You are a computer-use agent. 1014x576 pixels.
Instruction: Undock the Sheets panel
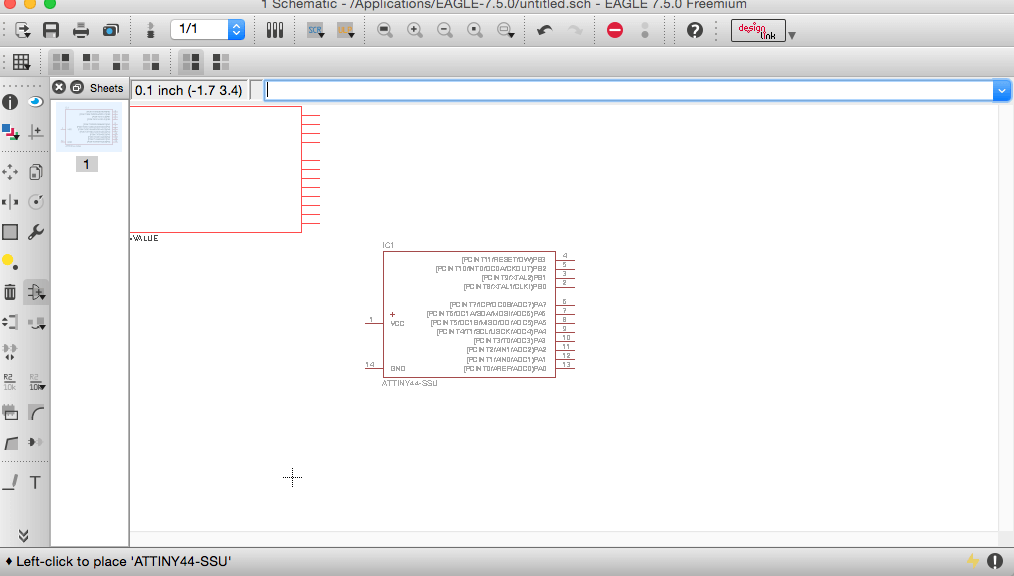(77, 87)
